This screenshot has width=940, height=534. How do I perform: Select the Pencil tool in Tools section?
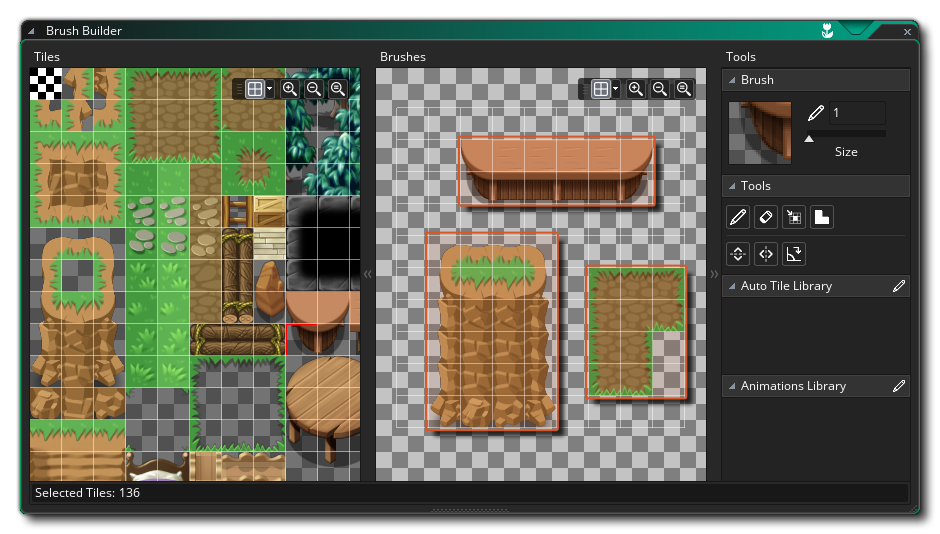737,217
